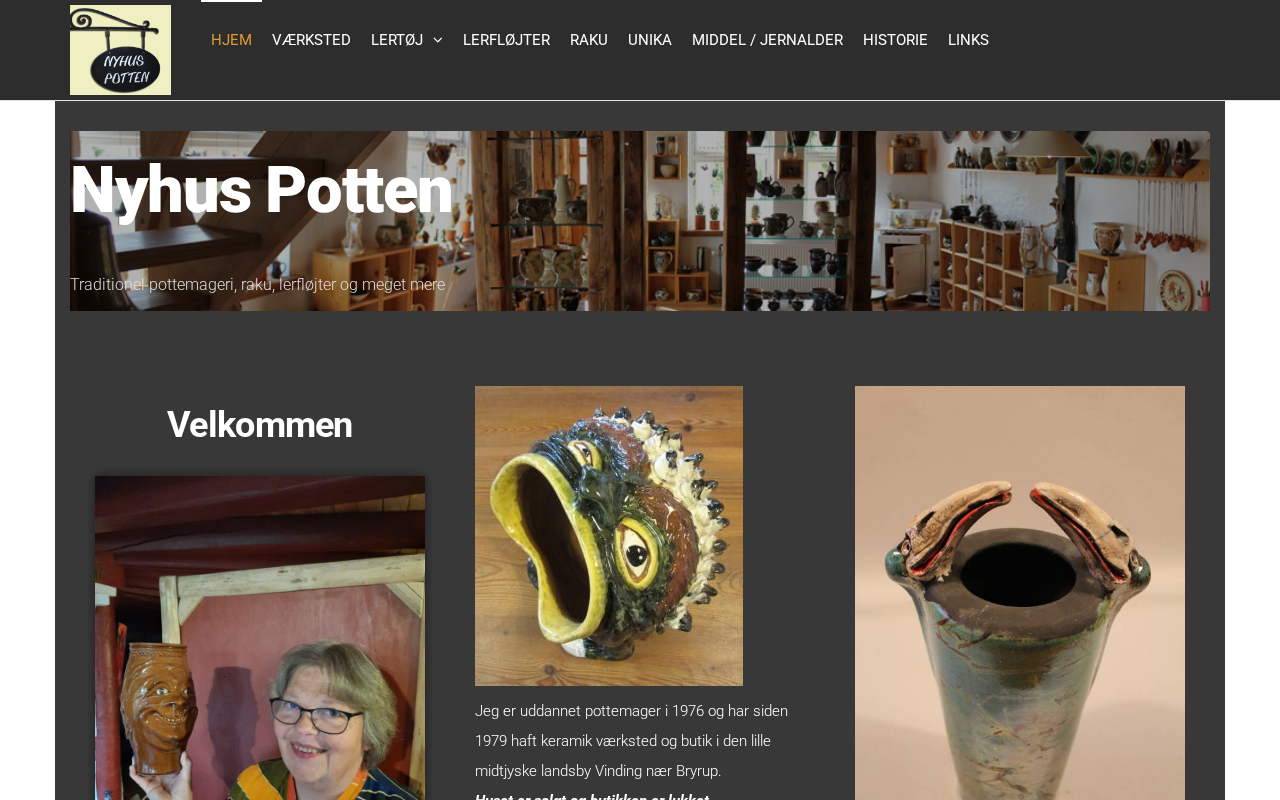The height and width of the screenshot is (800, 1280).
Task: Open the raku bird vase image
Action: coord(1020,593)
